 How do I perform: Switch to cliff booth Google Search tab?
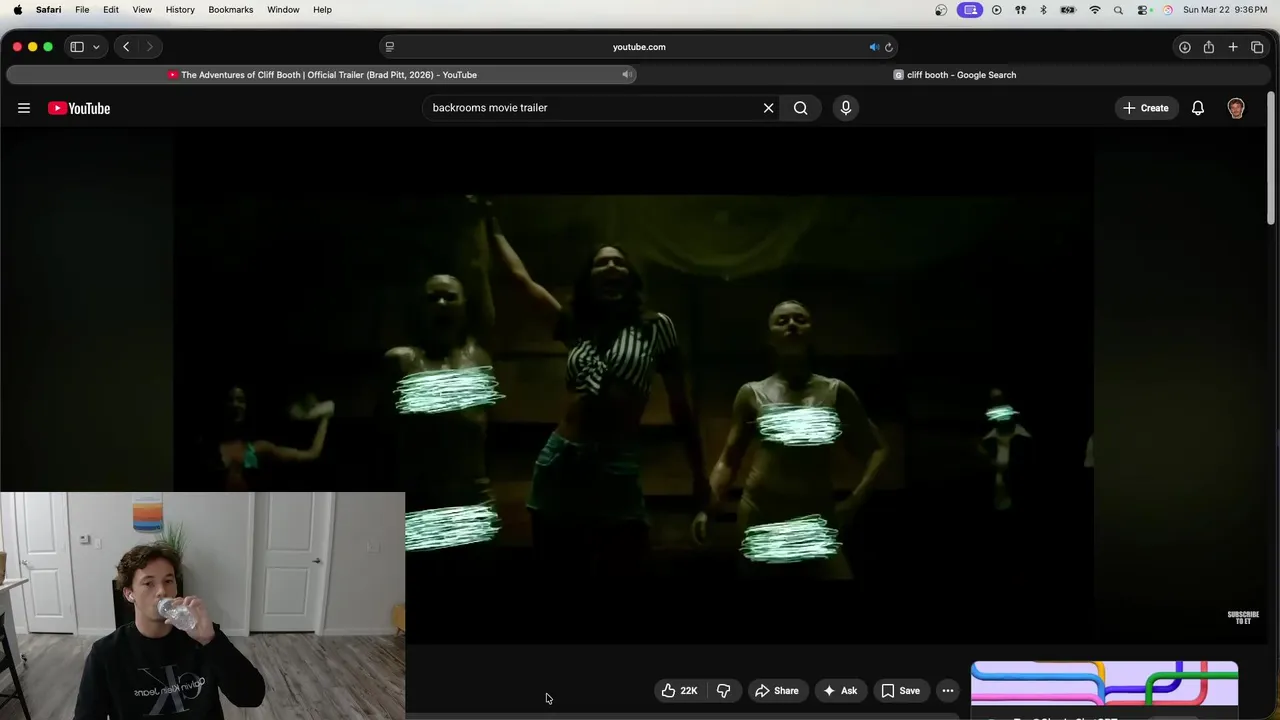pyautogui.click(x=955, y=75)
